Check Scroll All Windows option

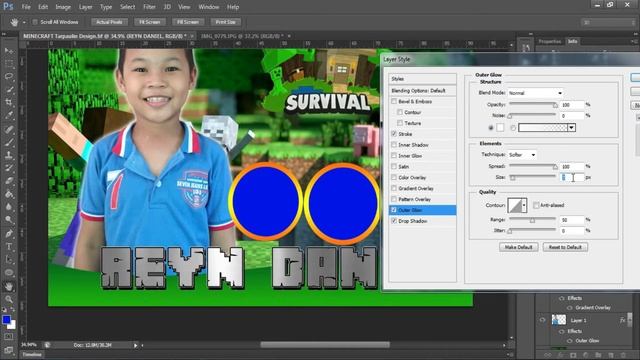click(35, 22)
